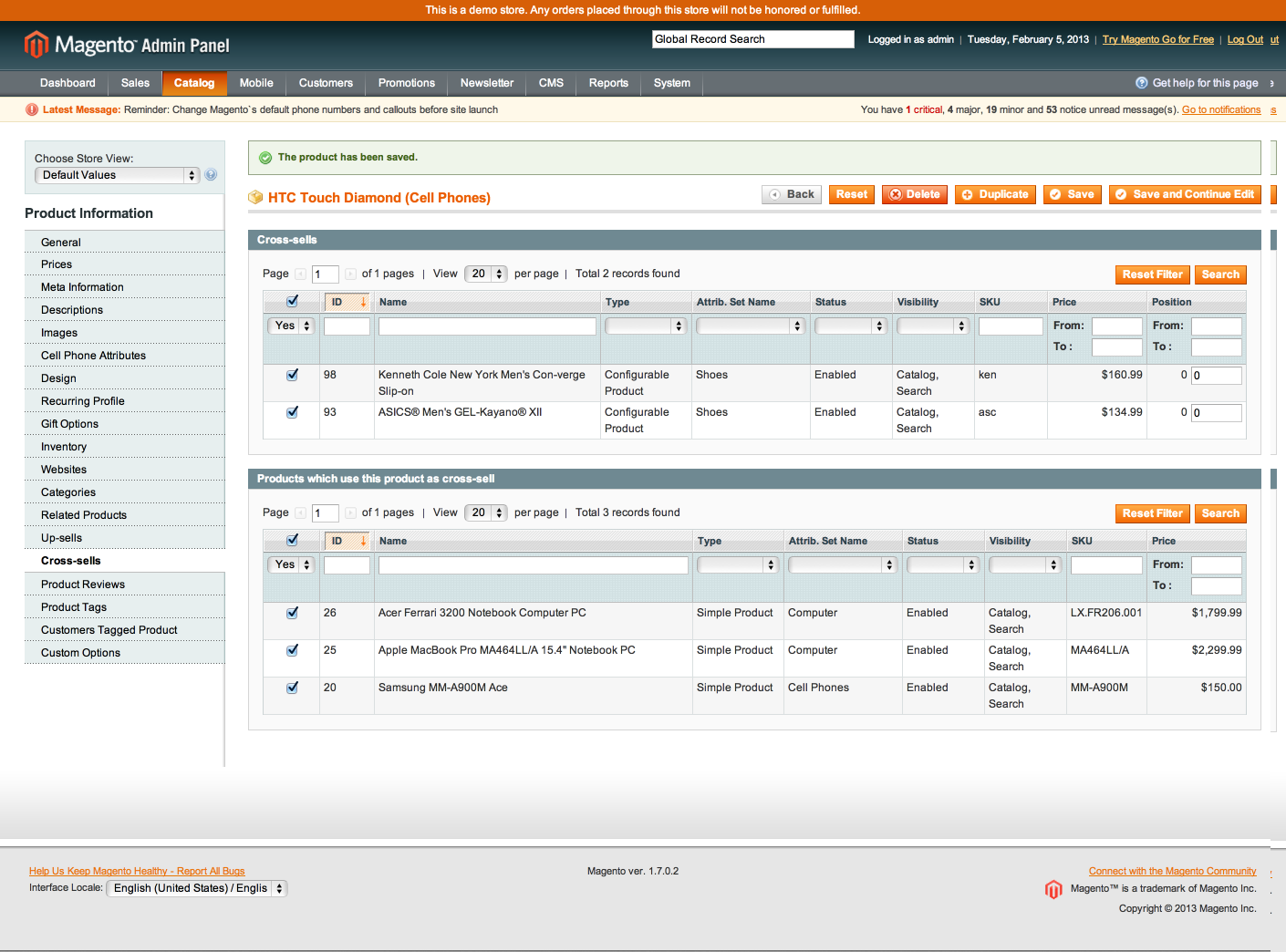This screenshot has height=952, width=1286.
Task: Uncheck the Kenneth Cole New York product checkbox
Action: 292,375
